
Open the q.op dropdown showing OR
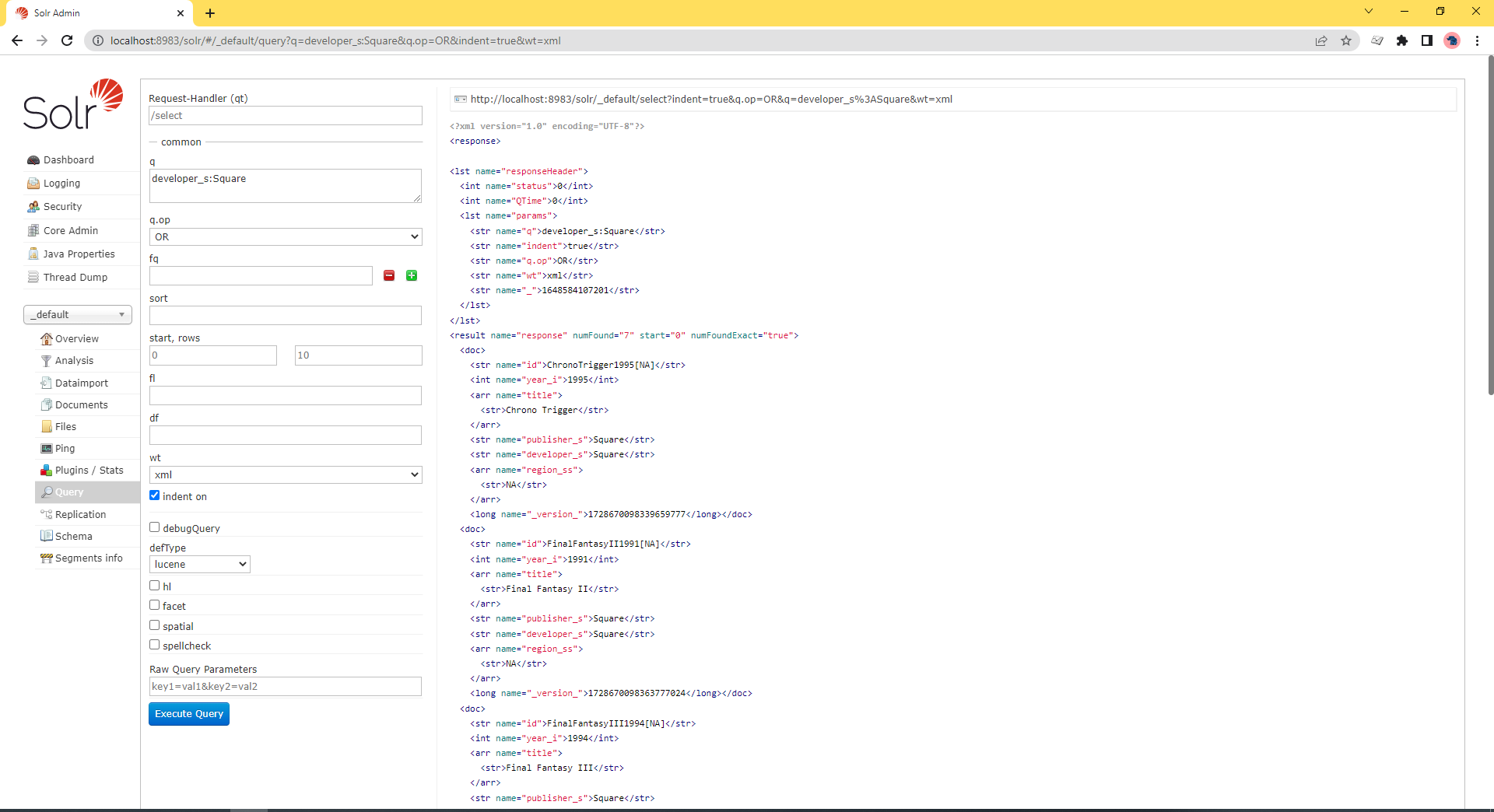[x=286, y=237]
